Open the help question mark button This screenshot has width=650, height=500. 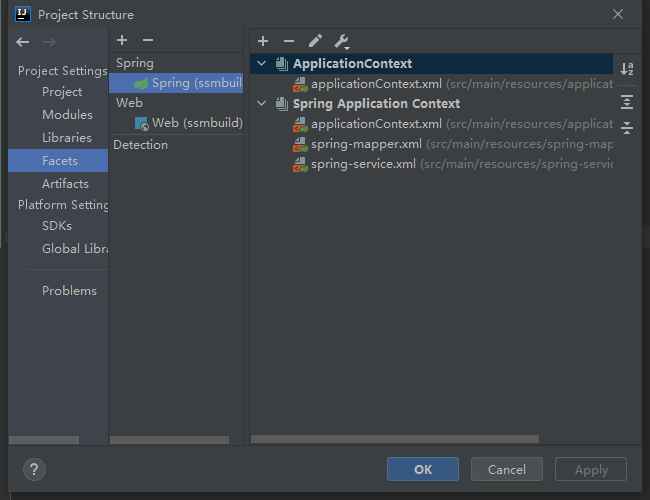[x=34, y=469]
